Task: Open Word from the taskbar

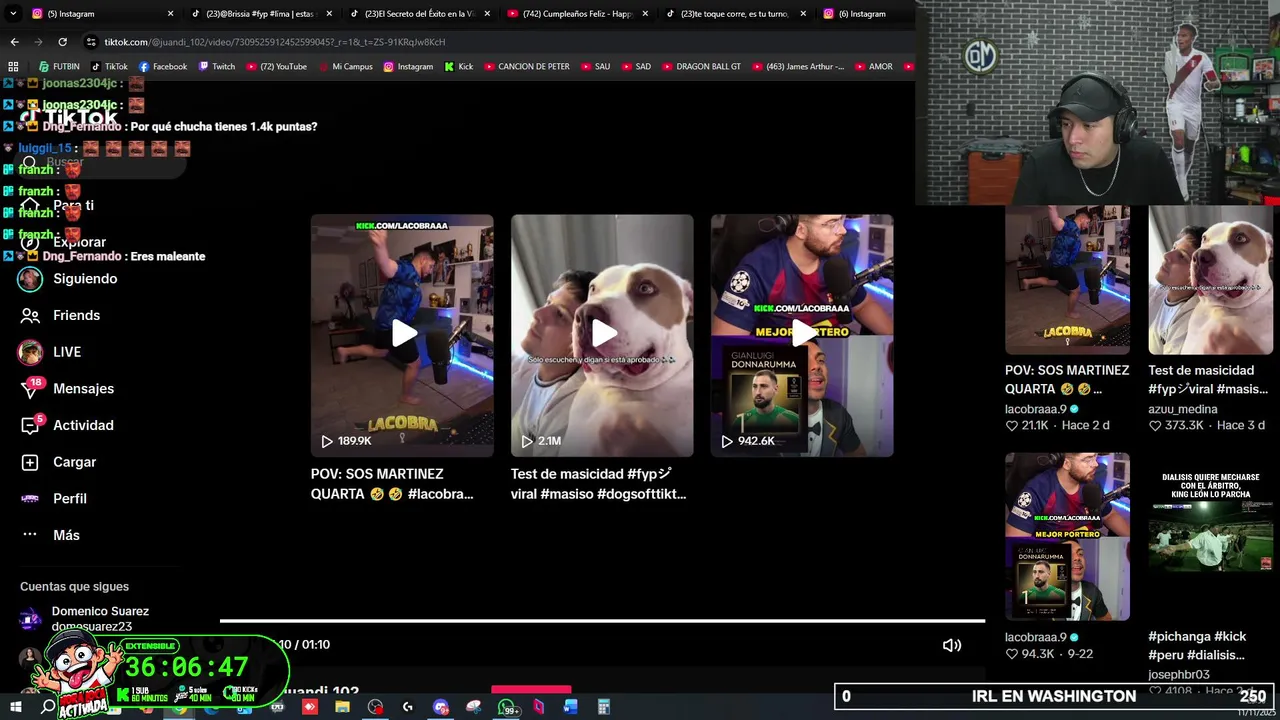Action: (x=570, y=707)
